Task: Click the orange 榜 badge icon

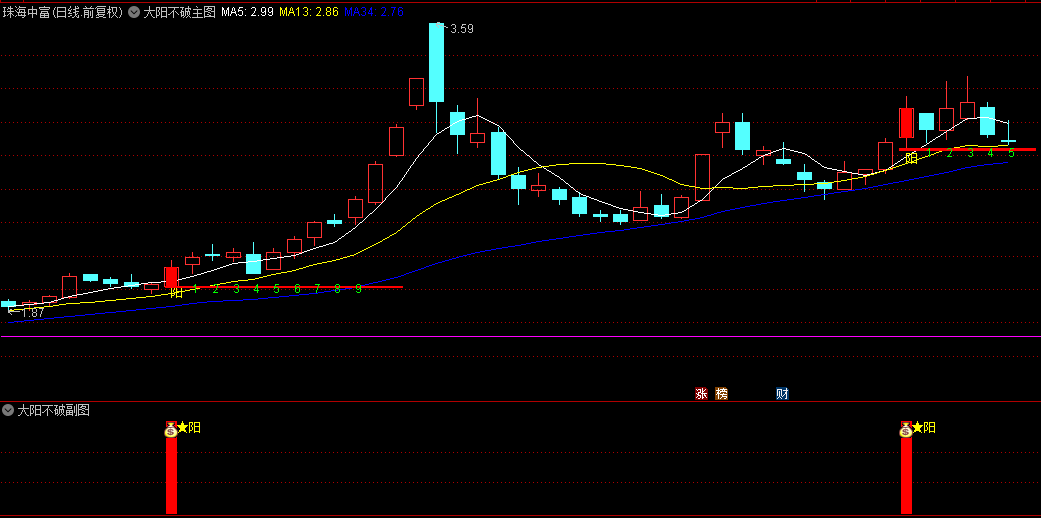Action: point(722,394)
